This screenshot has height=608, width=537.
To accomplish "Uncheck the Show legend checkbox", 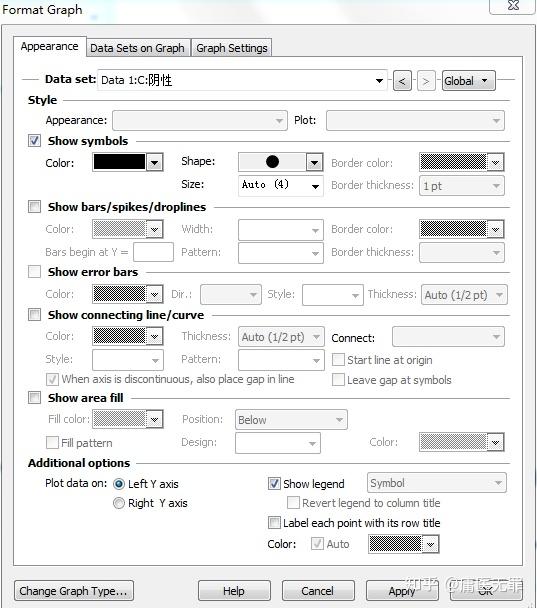I will [x=274, y=483].
